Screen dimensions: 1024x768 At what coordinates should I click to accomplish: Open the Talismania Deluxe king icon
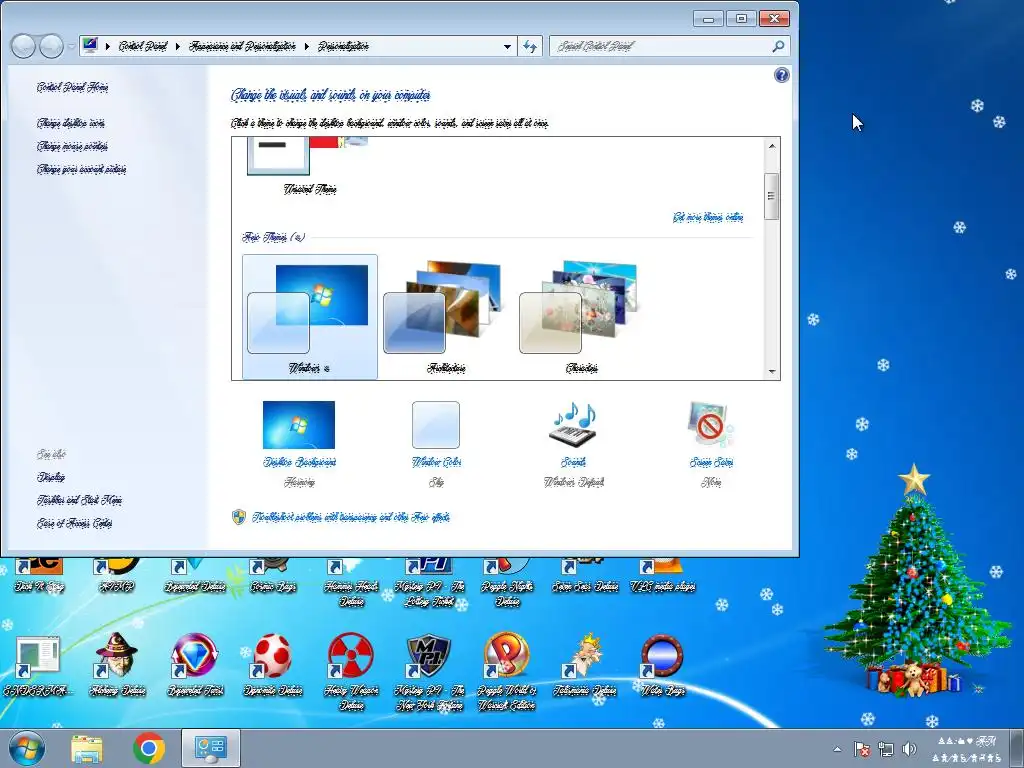pos(585,664)
